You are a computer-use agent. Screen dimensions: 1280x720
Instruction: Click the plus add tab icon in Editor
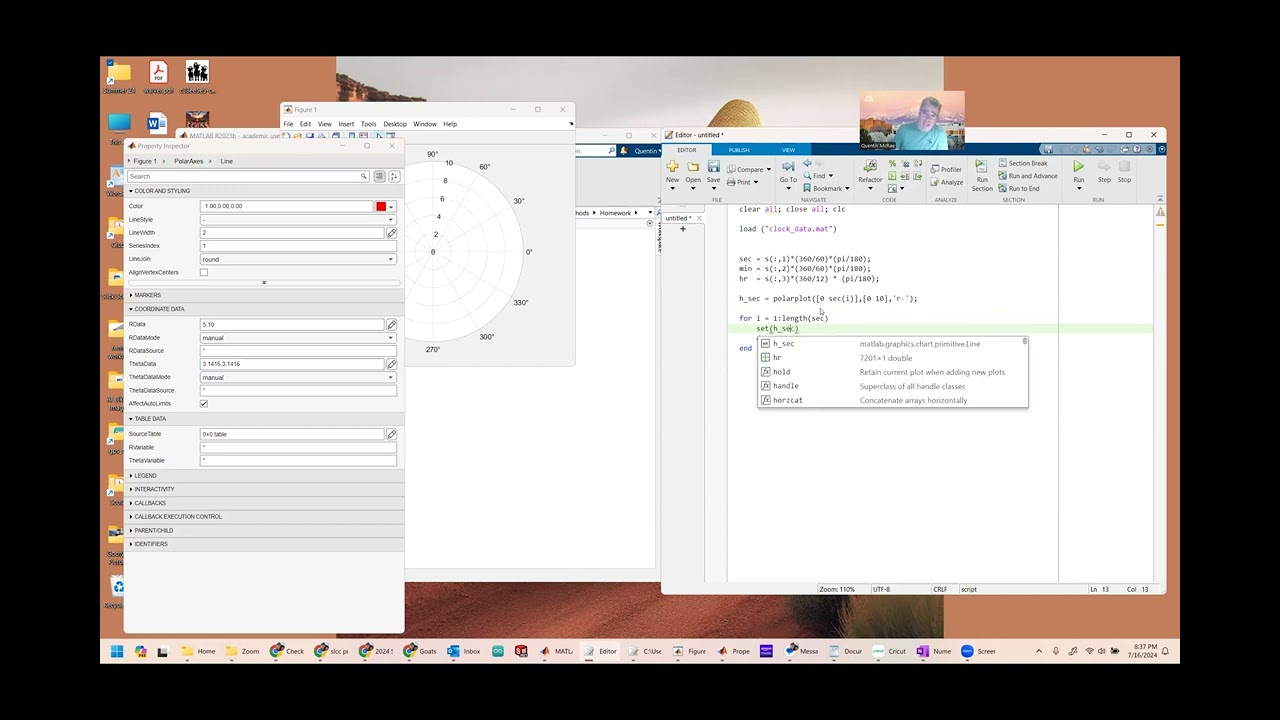tap(683, 229)
